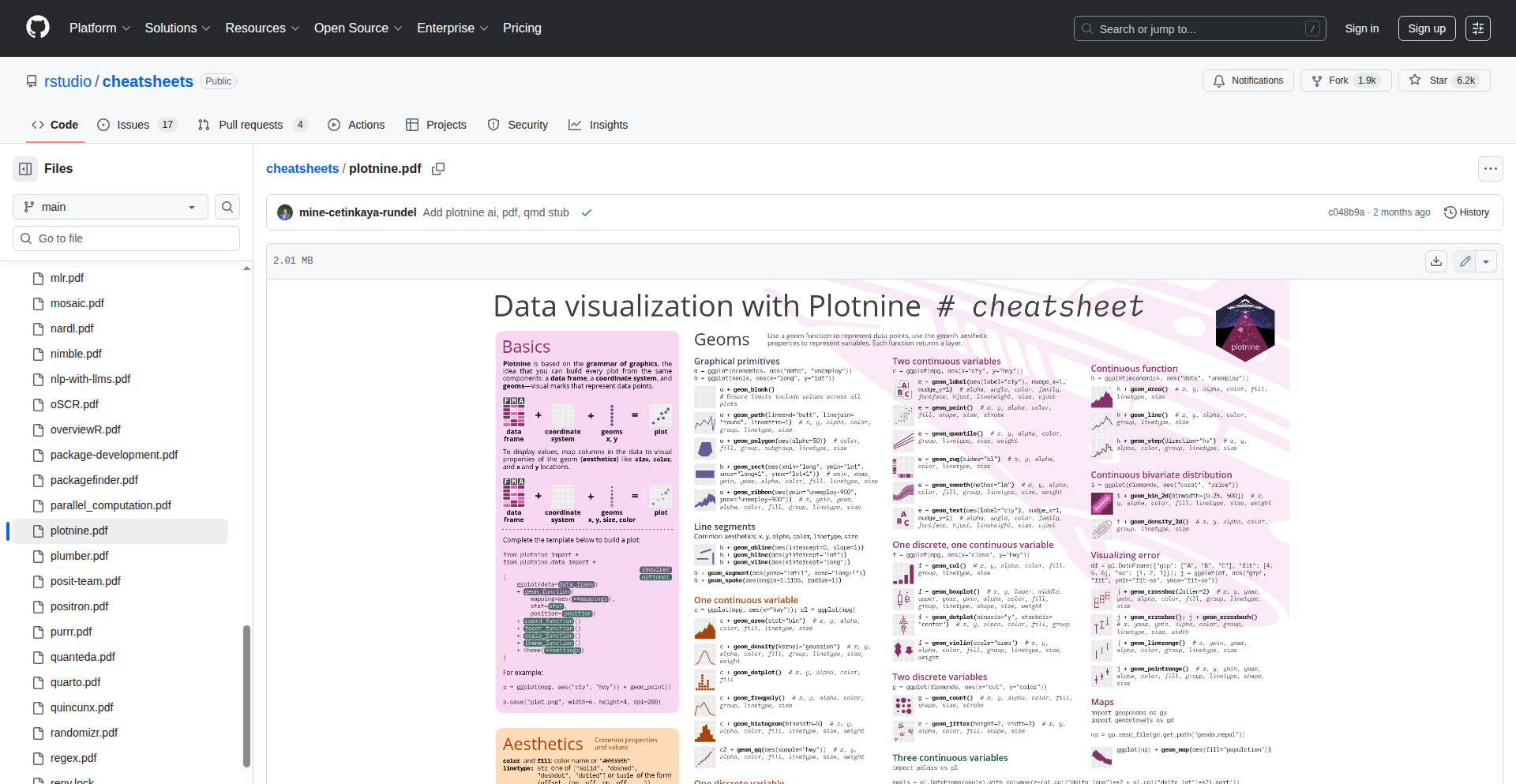Click the Go to file input
1516x784 pixels.
point(126,238)
